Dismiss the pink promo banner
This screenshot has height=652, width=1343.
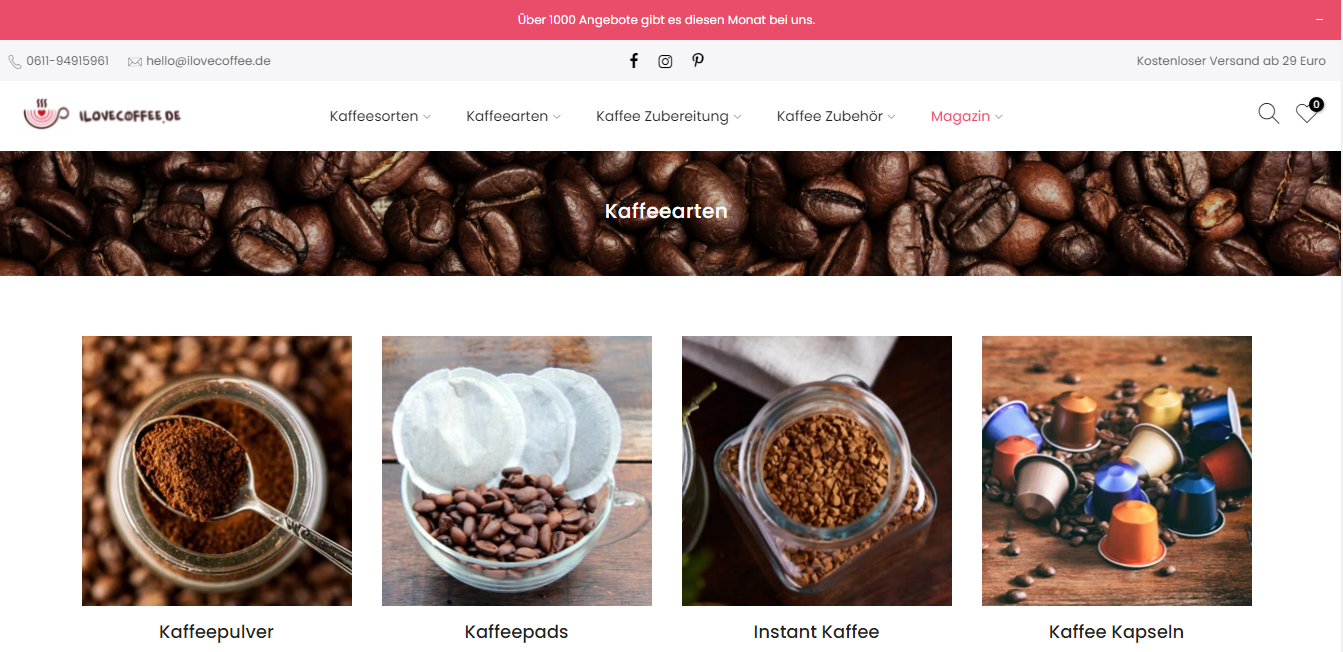[x=1319, y=20]
